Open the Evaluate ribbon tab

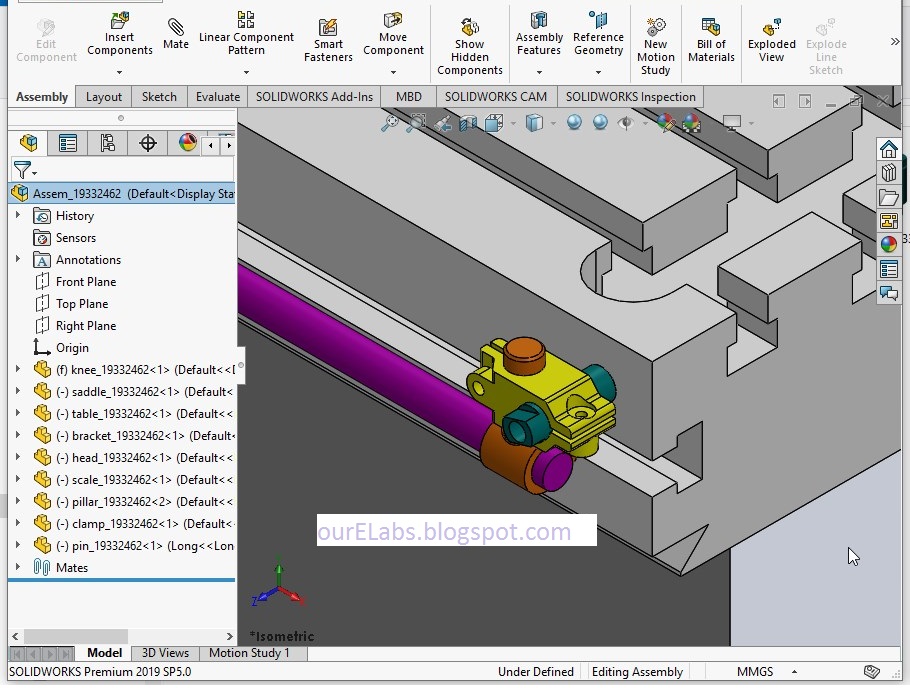pyautogui.click(x=218, y=97)
